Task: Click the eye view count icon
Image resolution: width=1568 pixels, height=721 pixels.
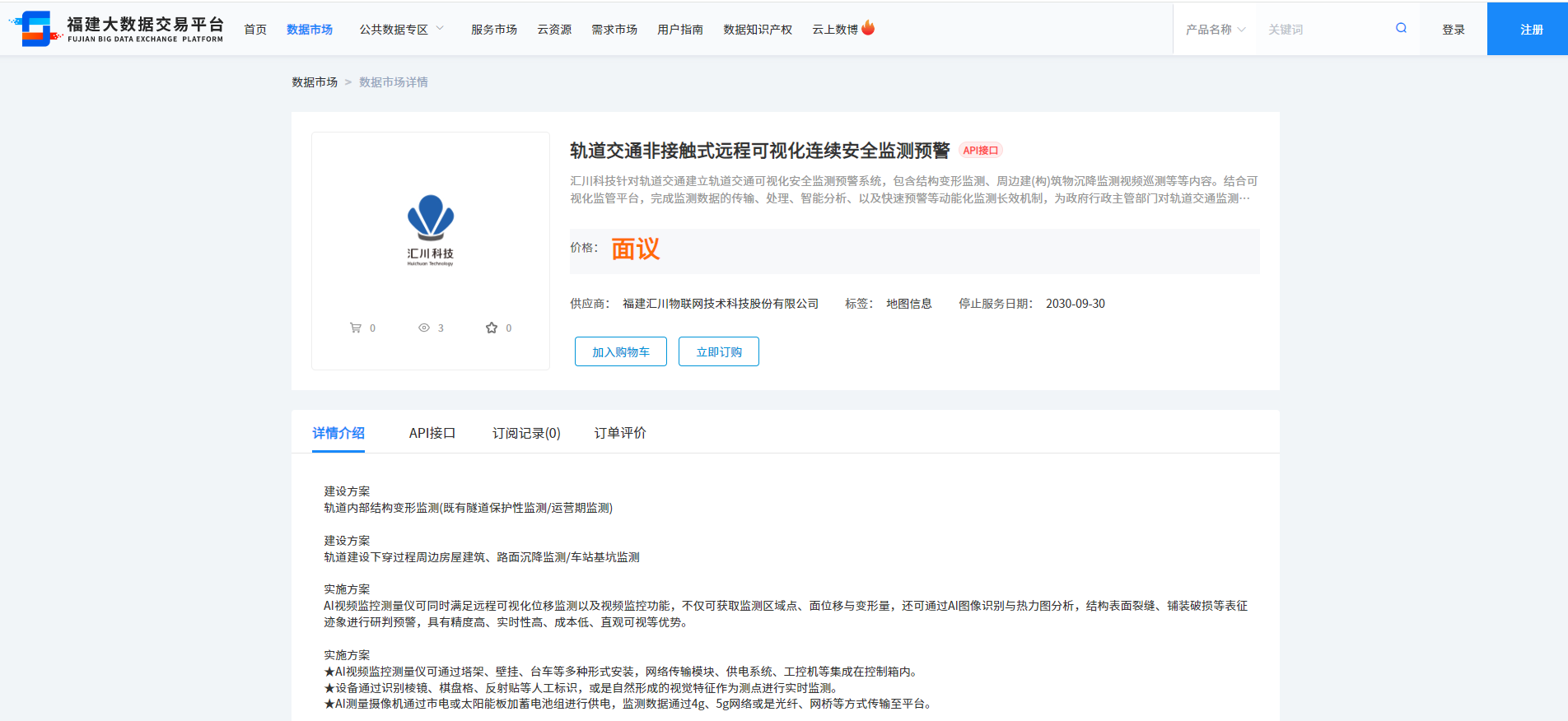Action: (x=424, y=328)
